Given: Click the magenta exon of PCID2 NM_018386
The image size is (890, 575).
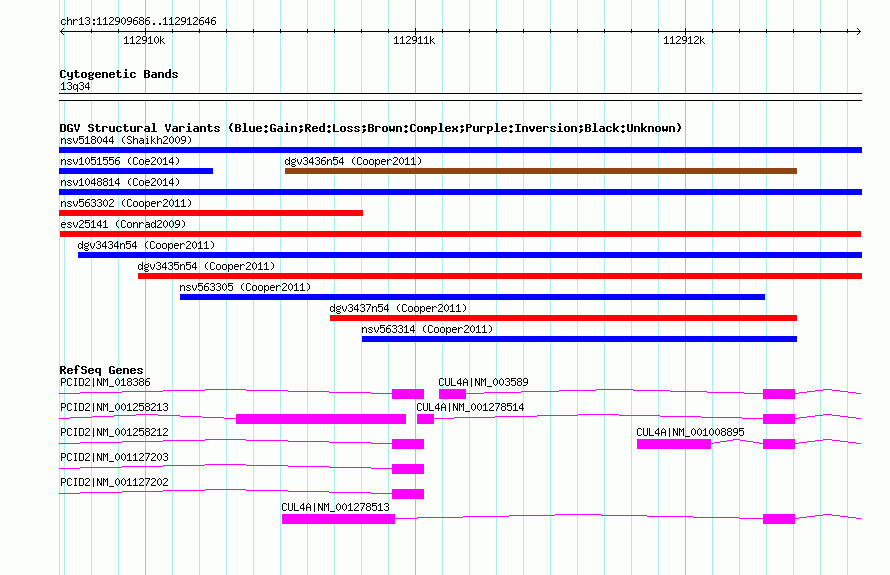Looking at the screenshot, I should pyautogui.click(x=408, y=394).
